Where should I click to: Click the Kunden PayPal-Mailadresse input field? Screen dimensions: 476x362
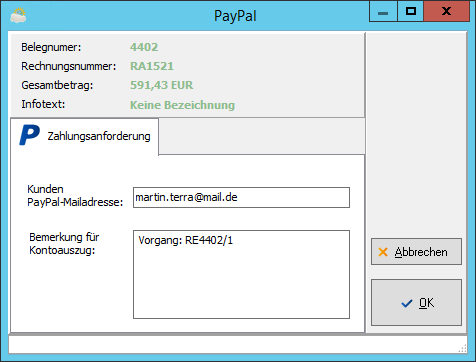point(241,197)
